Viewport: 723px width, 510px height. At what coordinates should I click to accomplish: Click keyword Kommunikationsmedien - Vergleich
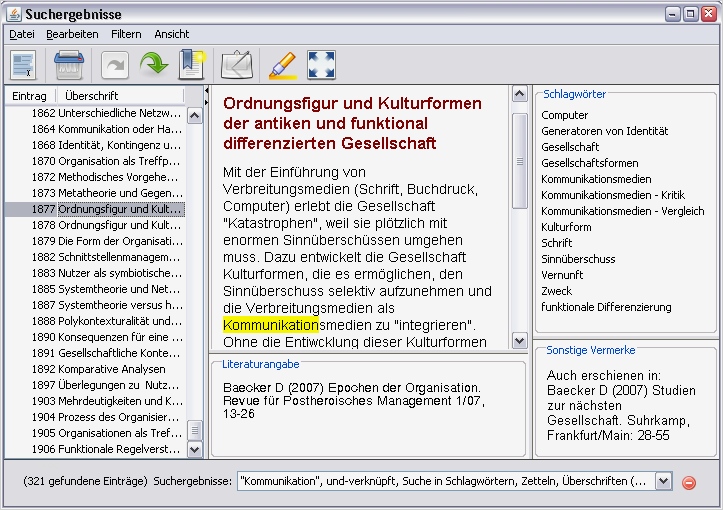coord(622,211)
